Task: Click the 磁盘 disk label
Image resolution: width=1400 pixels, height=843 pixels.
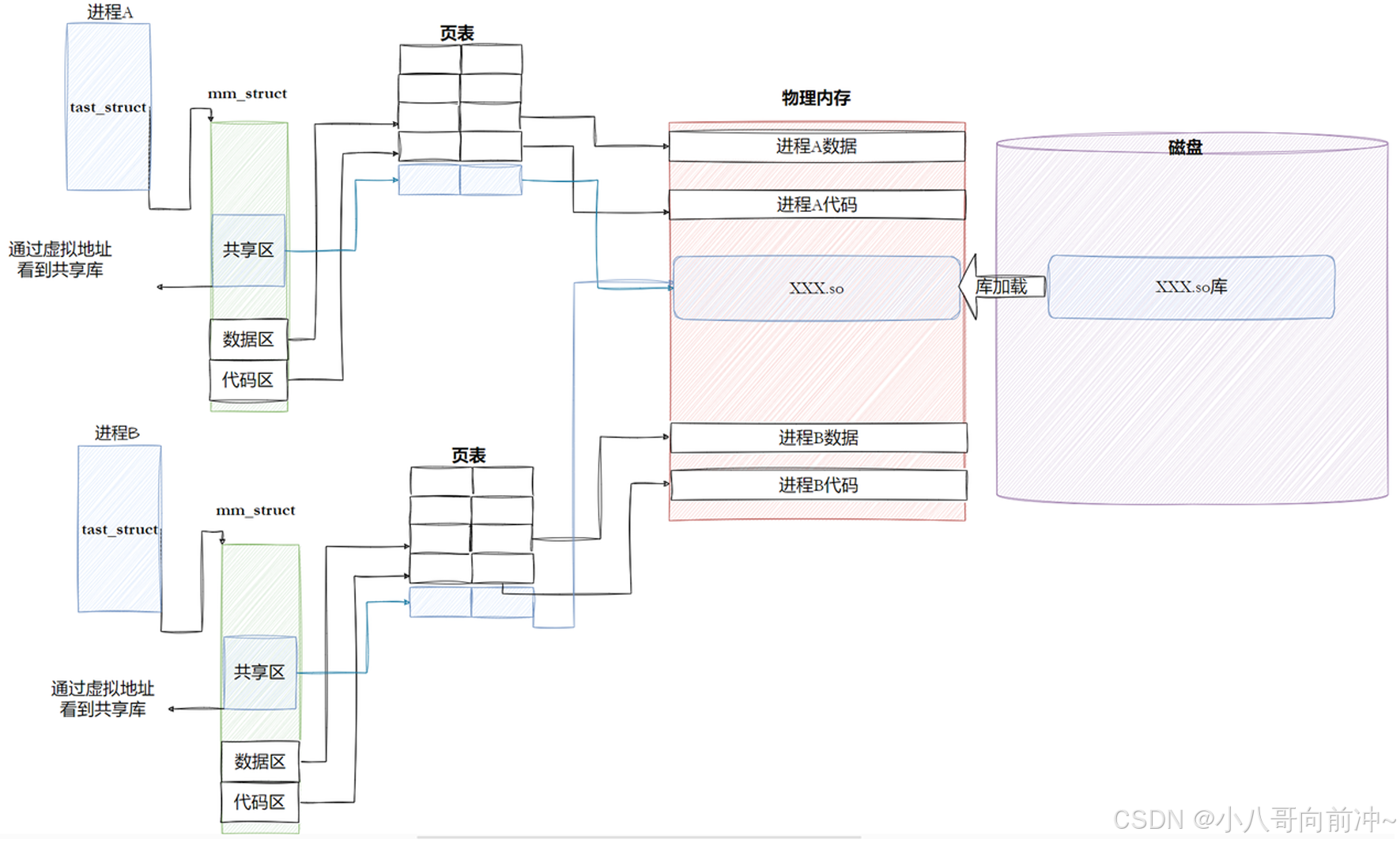Action: click(1185, 147)
